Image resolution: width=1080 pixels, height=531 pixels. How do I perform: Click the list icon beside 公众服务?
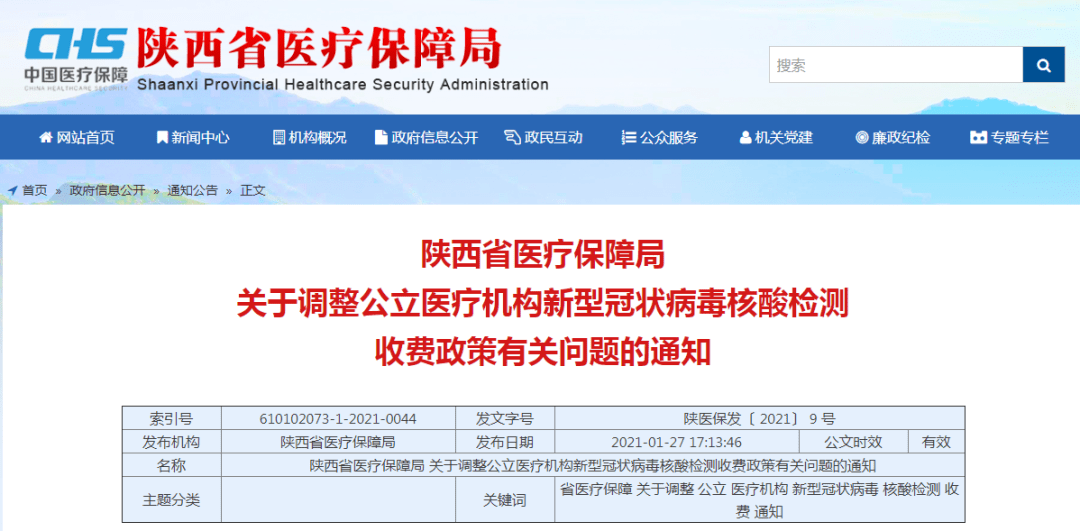point(629,138)
